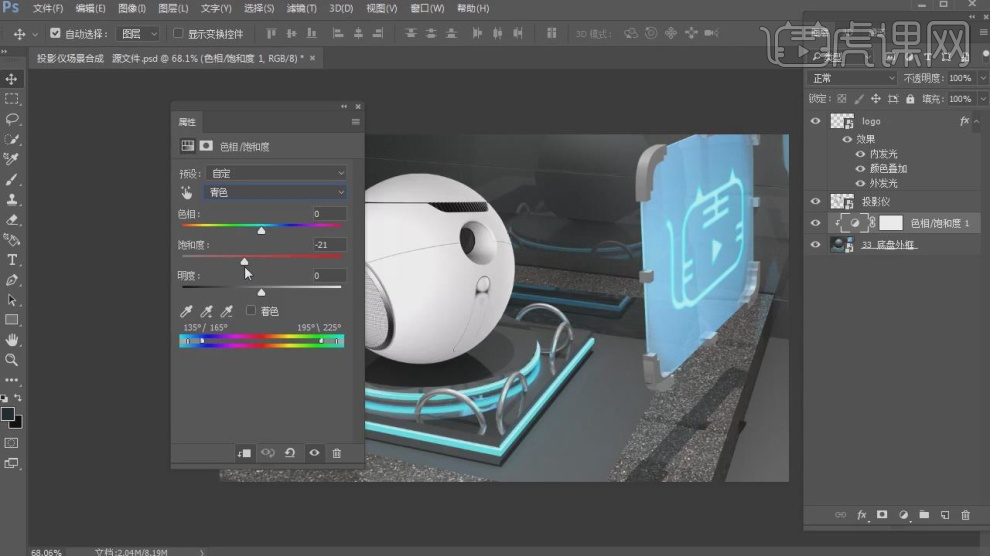
Task: Activate the Zoom magnifier tool
Action: pos(12,360)
